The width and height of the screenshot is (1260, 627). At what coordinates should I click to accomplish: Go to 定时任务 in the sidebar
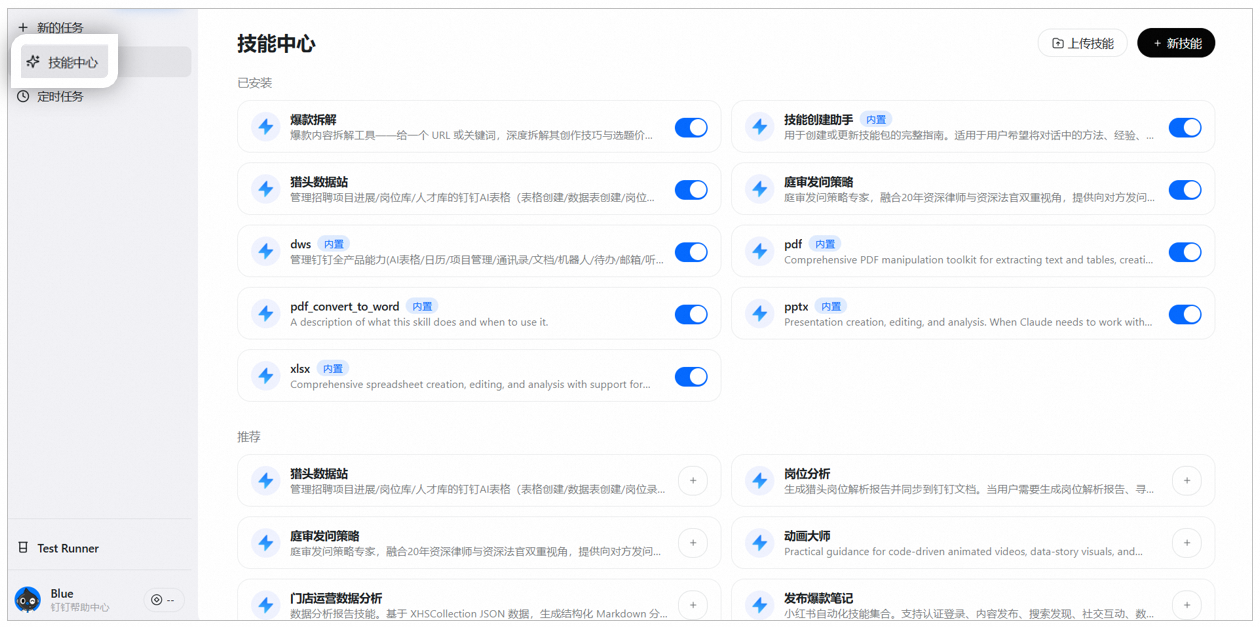[60, 97]
